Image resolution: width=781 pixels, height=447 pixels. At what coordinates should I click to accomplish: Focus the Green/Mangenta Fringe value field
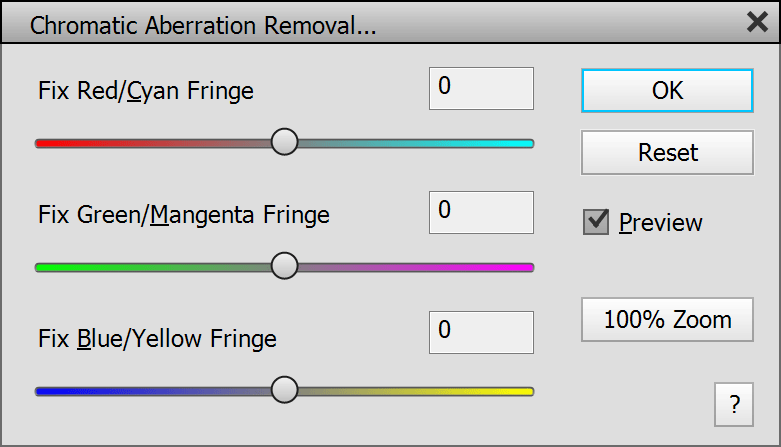[481, 210]
